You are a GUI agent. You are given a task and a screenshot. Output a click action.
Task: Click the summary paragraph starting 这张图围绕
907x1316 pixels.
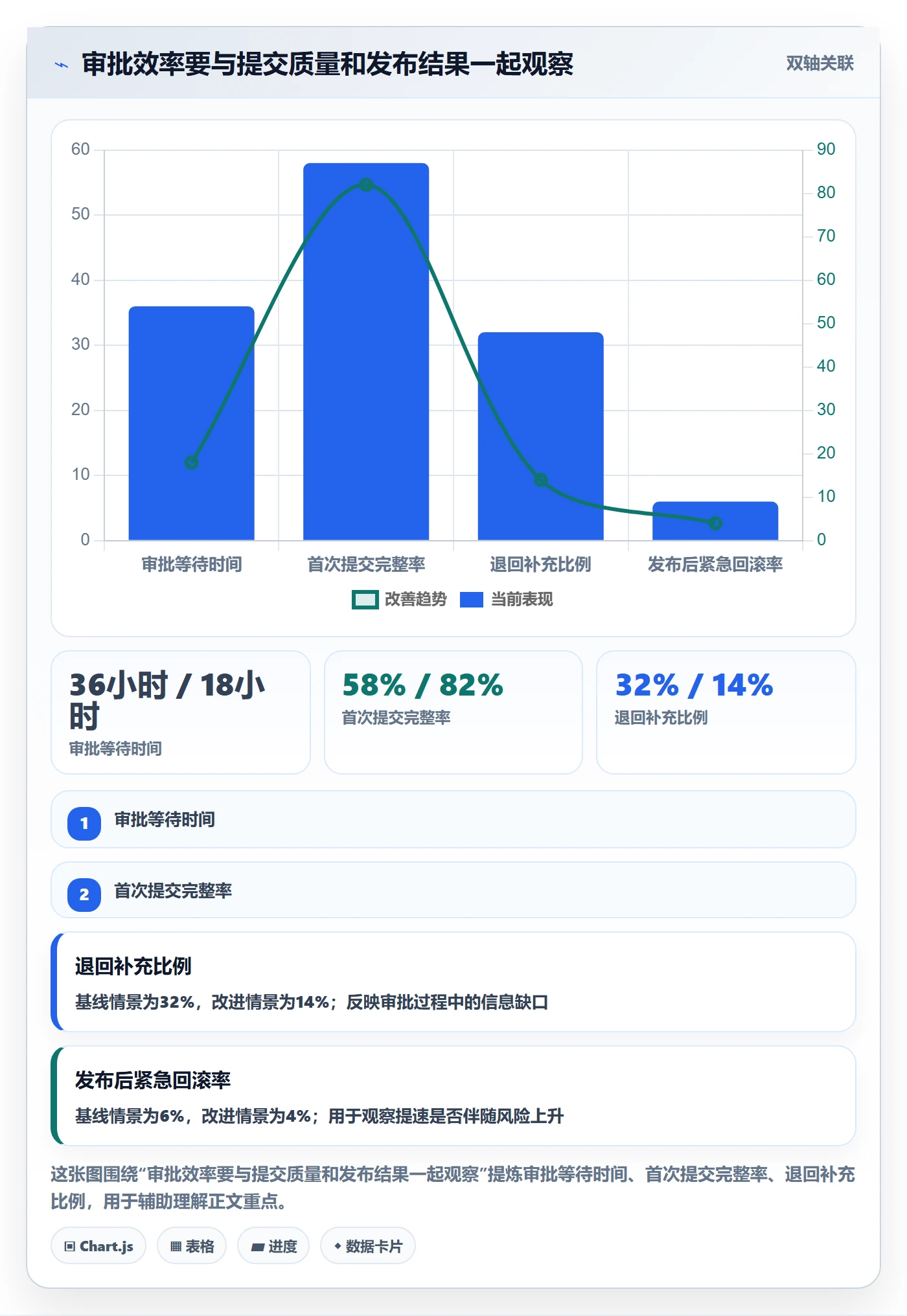453,1188
